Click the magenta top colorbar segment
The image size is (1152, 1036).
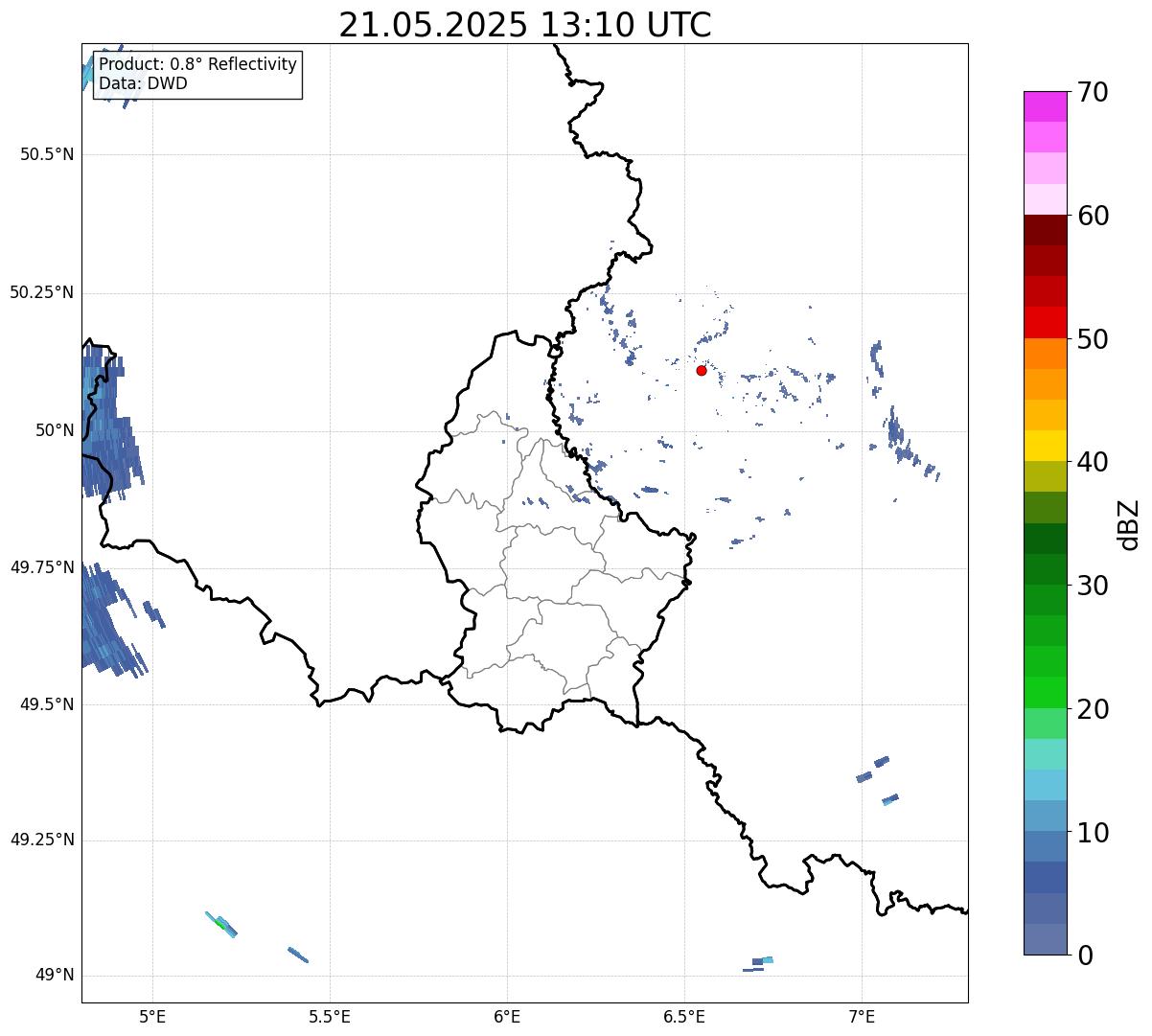point(1045,106)
